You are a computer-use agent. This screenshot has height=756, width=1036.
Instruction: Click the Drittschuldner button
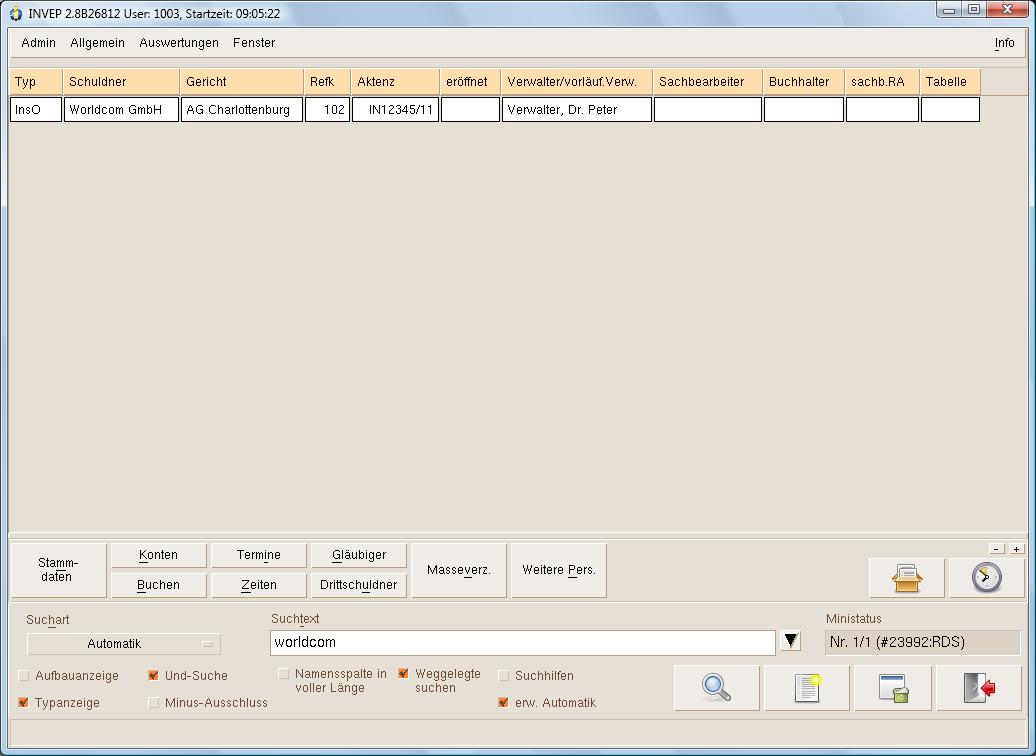click(x=359, y=585)
